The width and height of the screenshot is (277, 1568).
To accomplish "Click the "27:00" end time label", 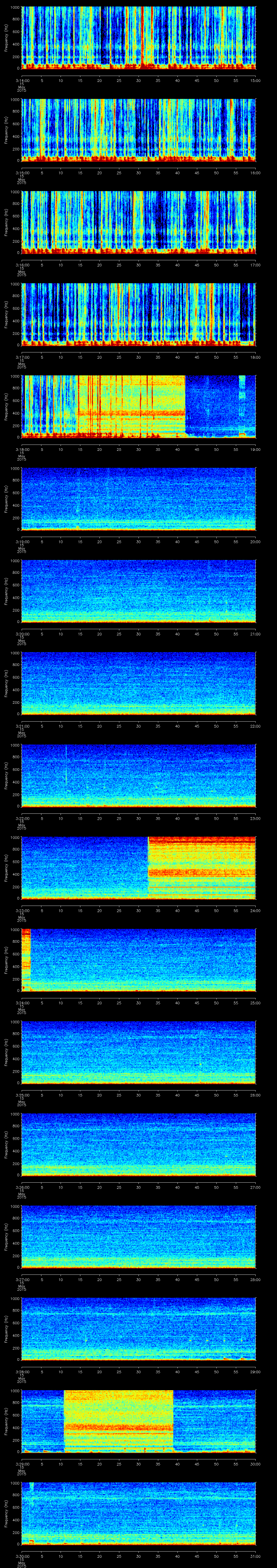I will click(x=256, y=1186).
